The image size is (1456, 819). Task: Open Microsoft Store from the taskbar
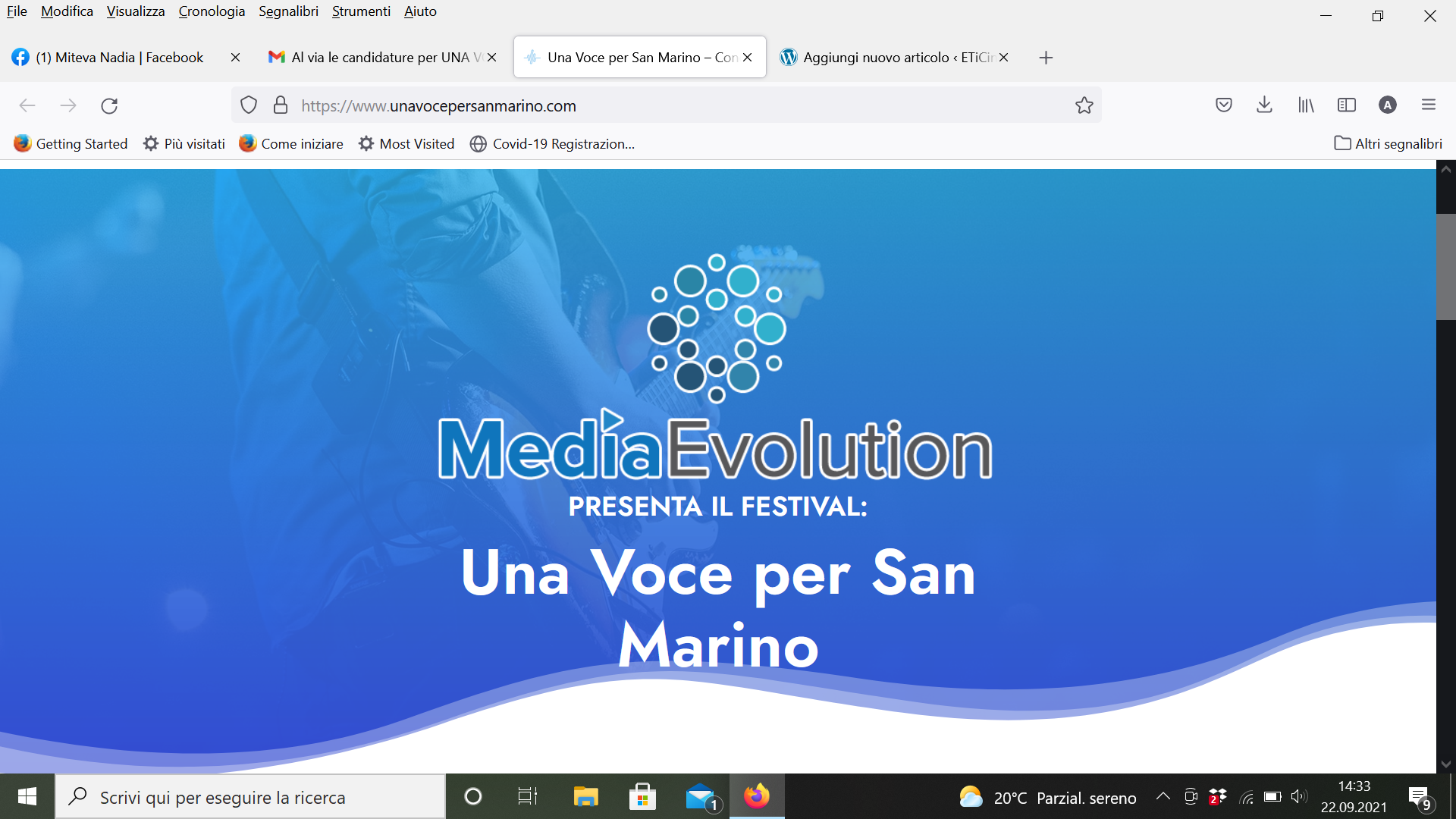[x=642, y=796]
